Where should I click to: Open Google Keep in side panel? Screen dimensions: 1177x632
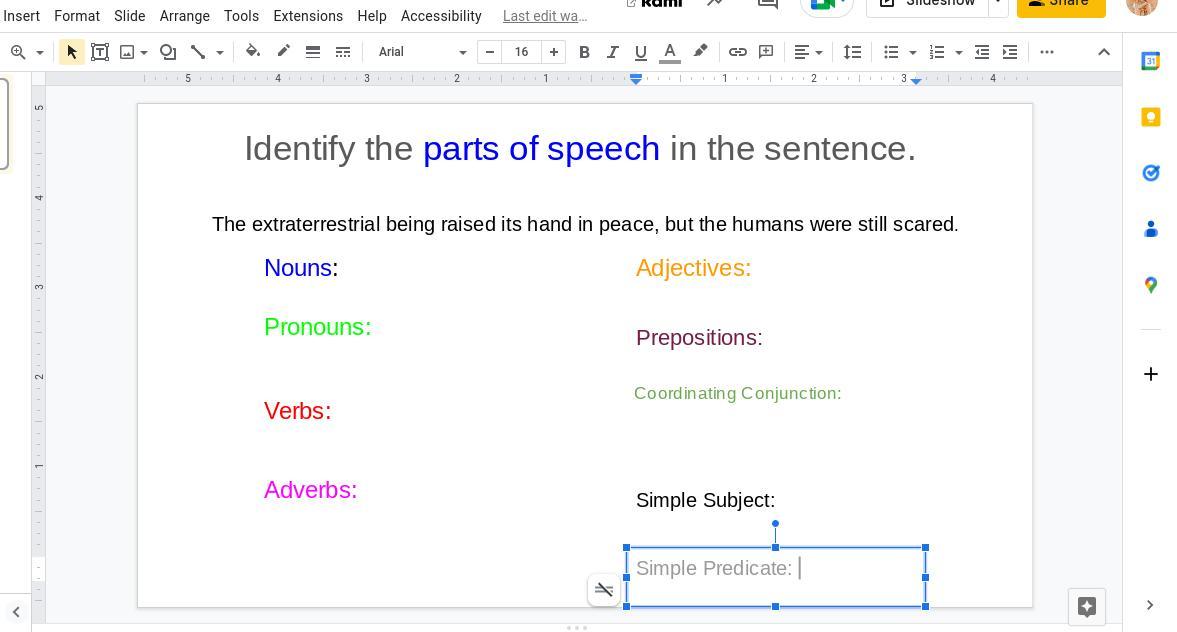[x=1150, y=118]
